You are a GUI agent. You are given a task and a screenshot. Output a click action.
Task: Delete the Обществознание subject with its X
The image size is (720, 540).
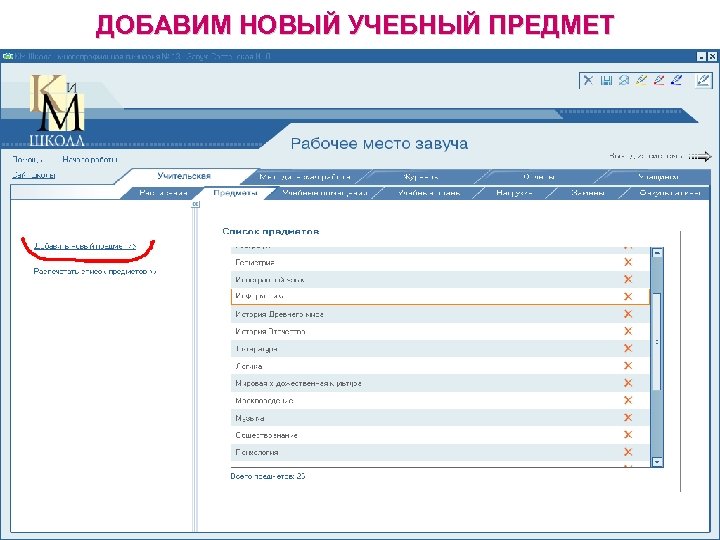[x=628, y=435]
